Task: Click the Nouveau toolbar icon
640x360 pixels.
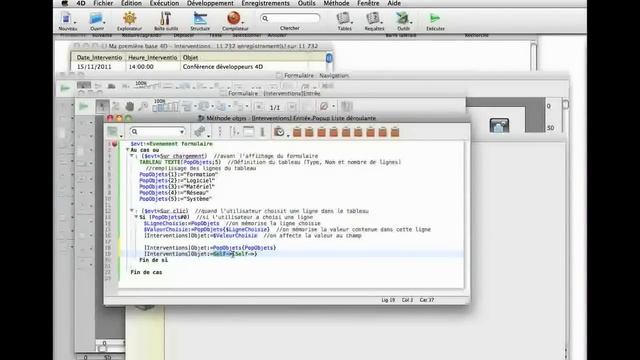Action: coord(66,19)
